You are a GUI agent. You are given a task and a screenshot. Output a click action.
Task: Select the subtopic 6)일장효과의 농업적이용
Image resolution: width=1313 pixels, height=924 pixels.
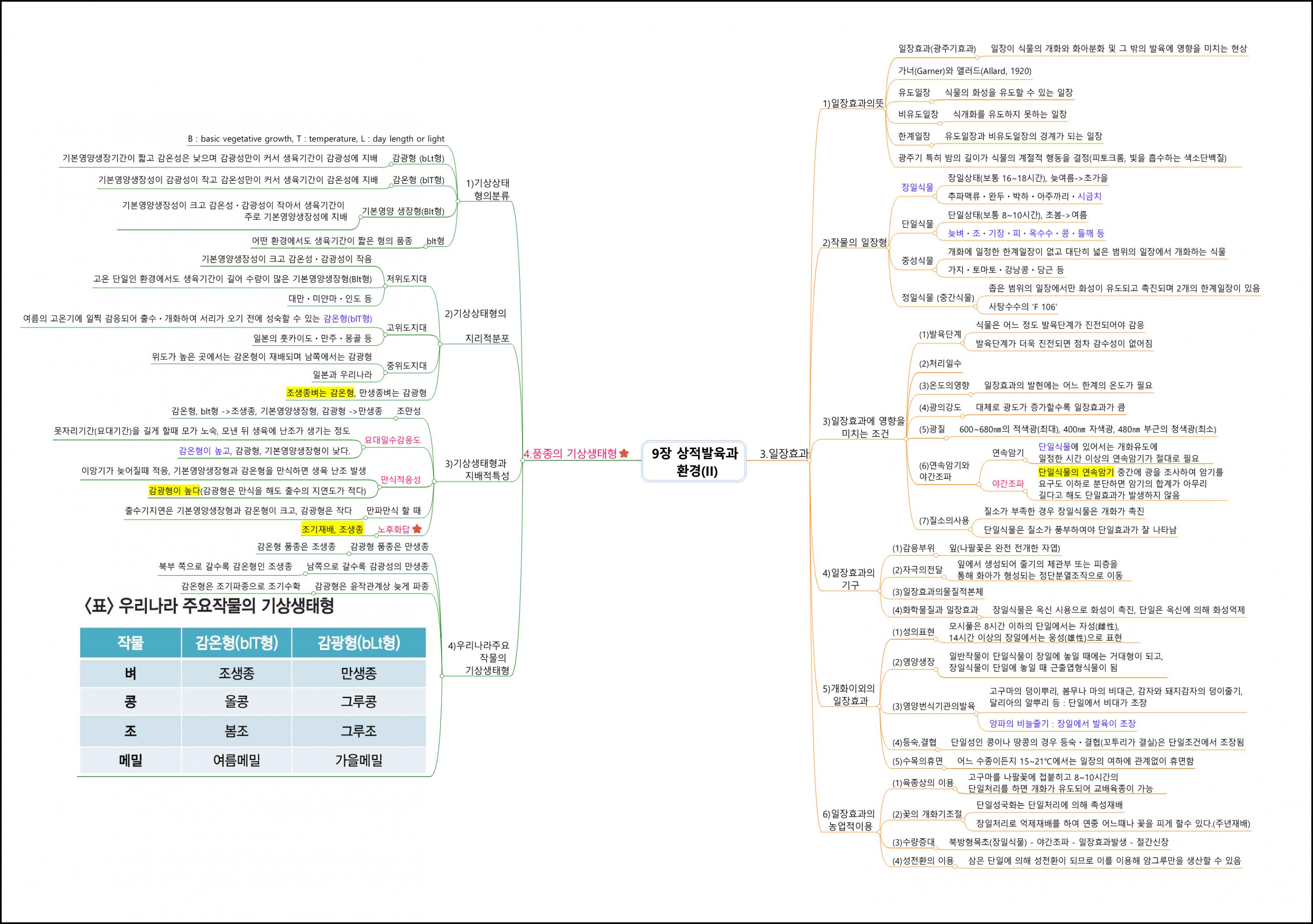pos(849,820)
